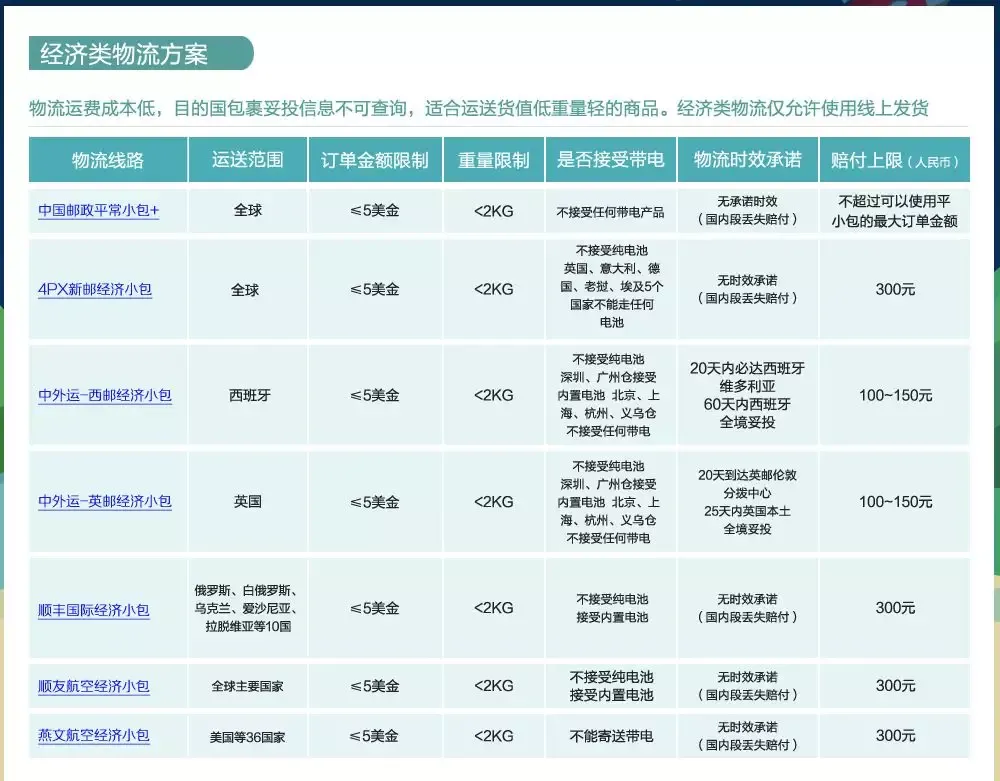Viewport: 1000px width, 781px height.
Task: Click the 物流运费成本低 description line
Action: tap(478, 108)
